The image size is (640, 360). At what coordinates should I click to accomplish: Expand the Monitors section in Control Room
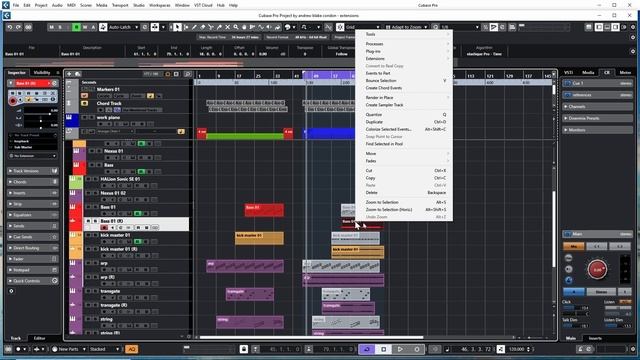tap(598, 130)
